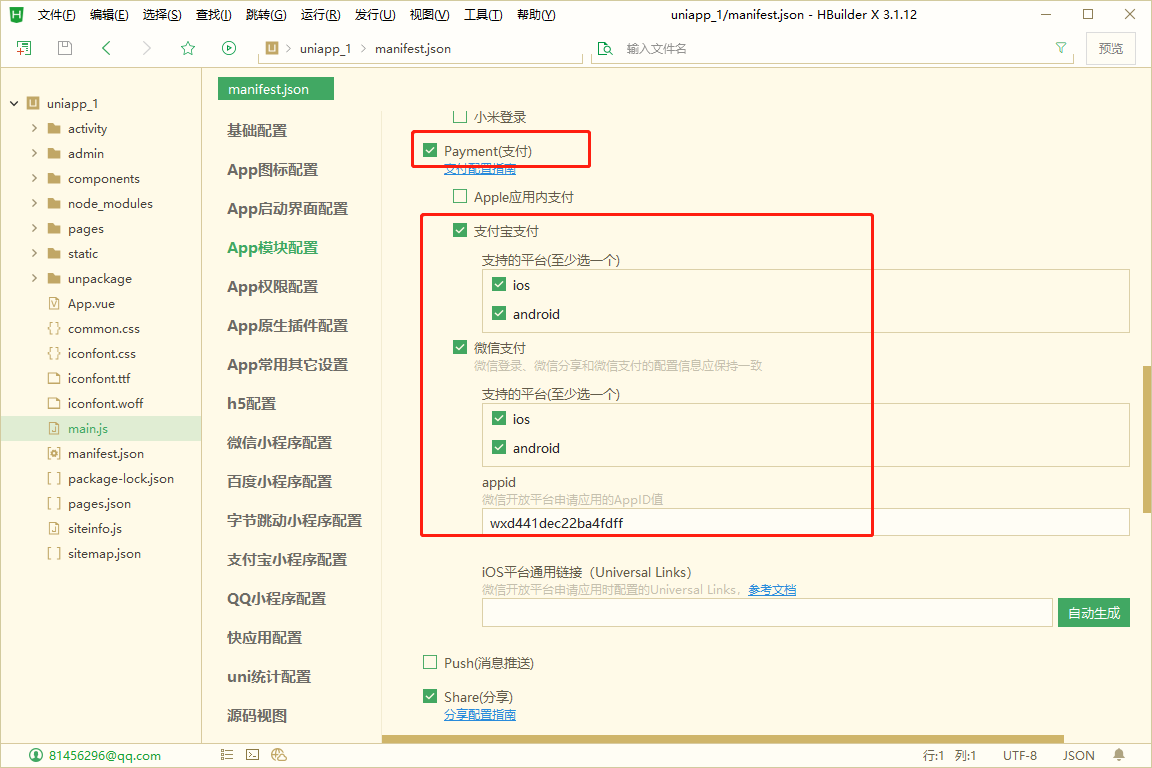The width and height of the screenshot is (1152, 768).
Task: Switch to App权限配置 section
Action: (272, 287)
